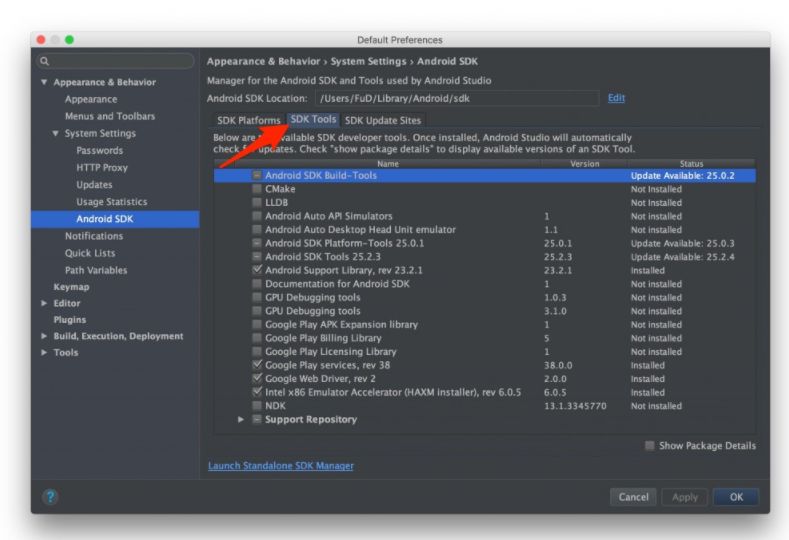
Task: Open the SDK Update Sites tab
Action: (x=382, y=120)
